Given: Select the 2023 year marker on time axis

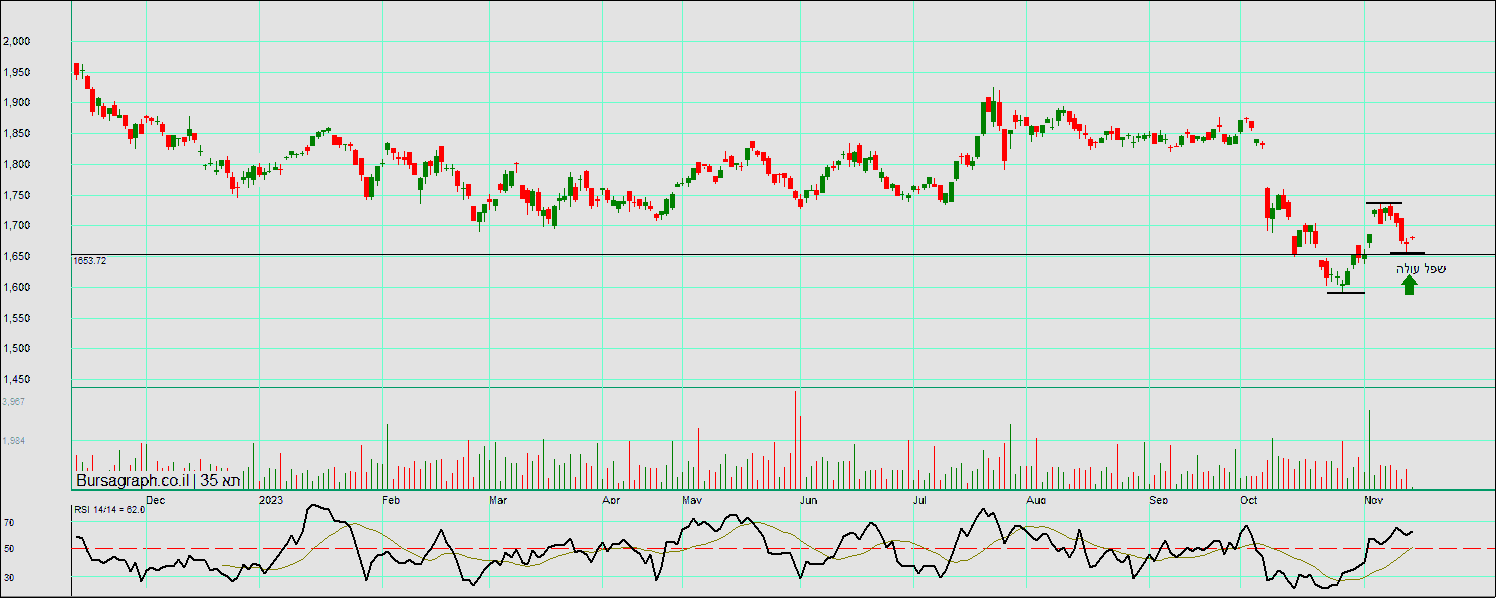Looking at the screenshot, I should [271, 498].
